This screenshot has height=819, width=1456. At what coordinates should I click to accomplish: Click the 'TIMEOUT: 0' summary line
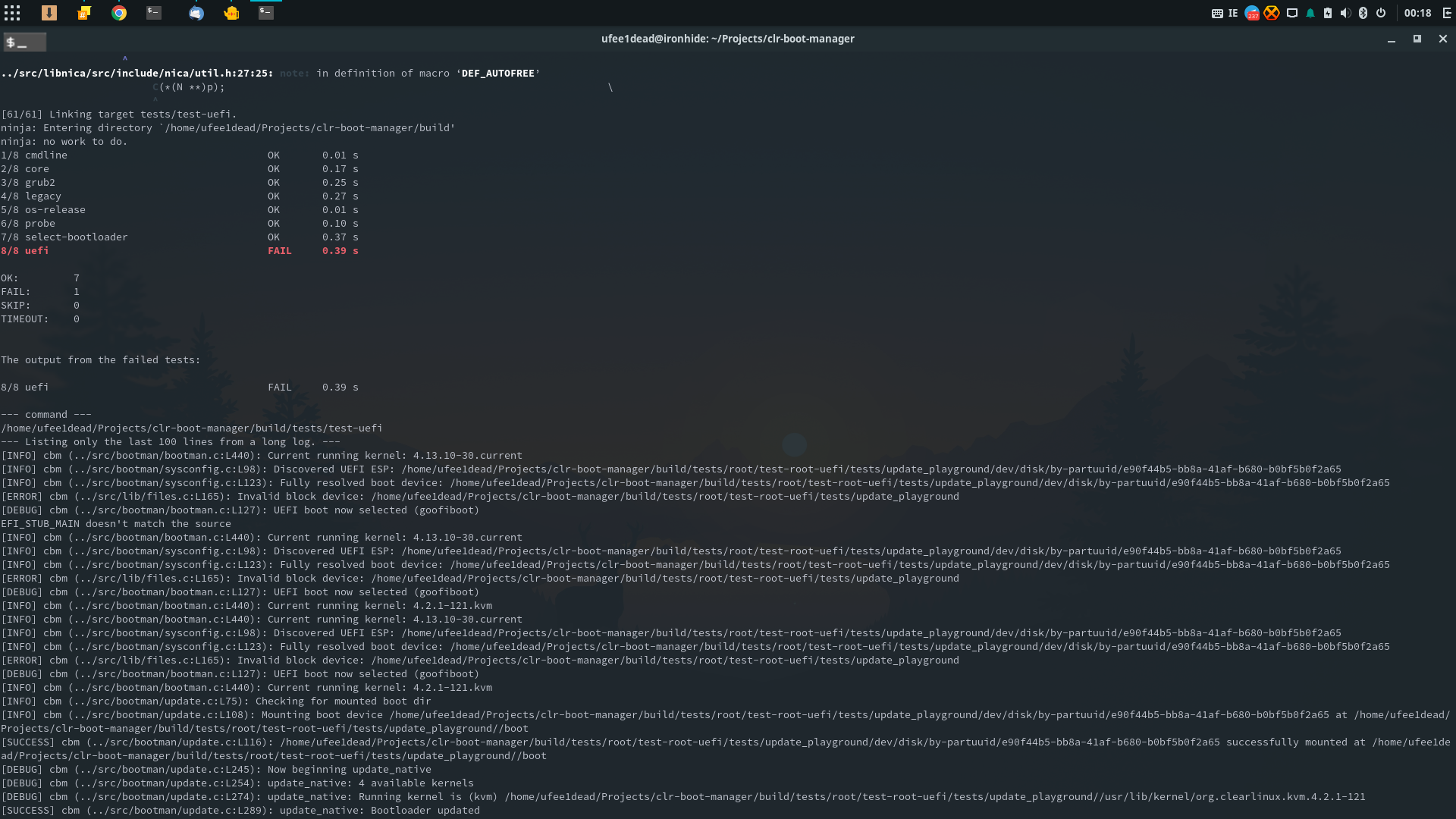tap(40, 319)
